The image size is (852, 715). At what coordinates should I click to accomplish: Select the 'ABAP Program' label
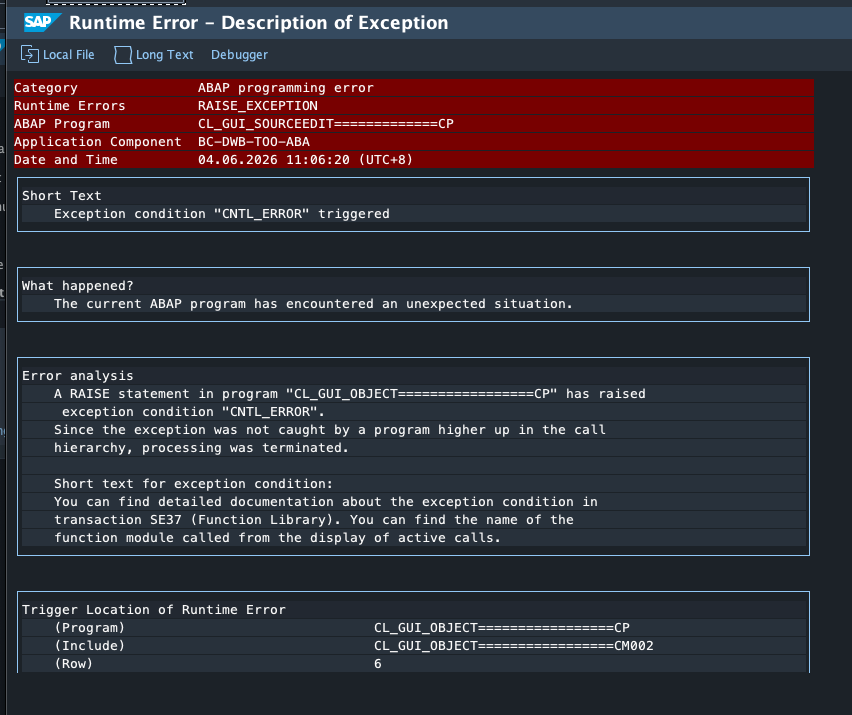[x=62, y=124]
